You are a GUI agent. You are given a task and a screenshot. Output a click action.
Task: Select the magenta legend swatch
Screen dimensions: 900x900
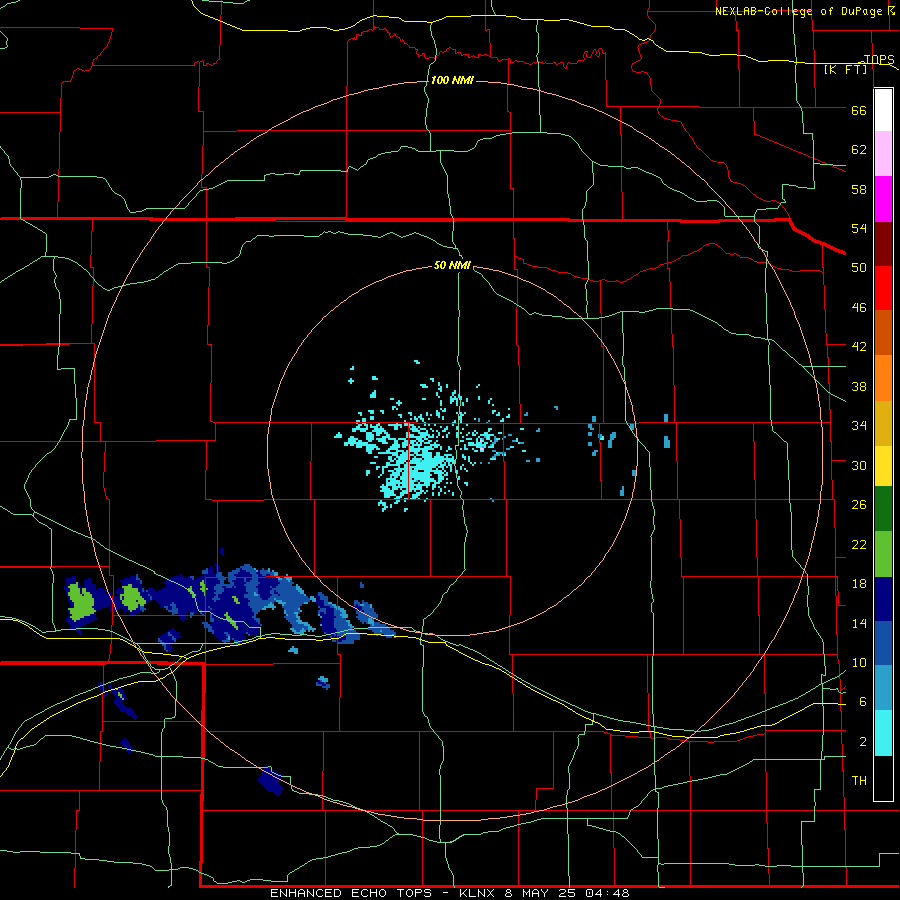click(x=883, y=199)
